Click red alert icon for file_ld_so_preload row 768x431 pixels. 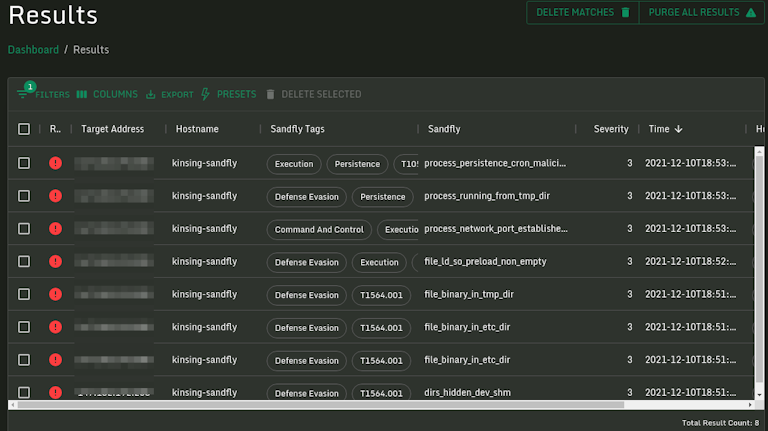pyautogui.click(x=55, y=262)
